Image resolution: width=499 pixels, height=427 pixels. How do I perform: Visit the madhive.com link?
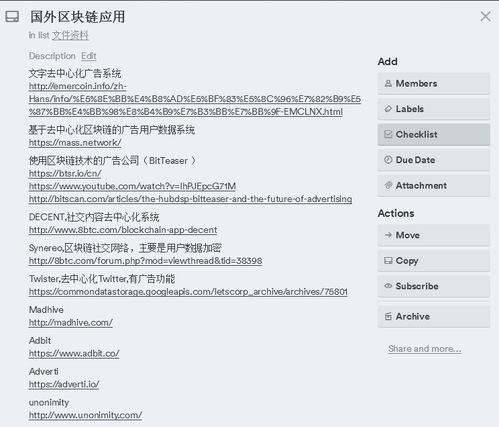pyautogui.click(x=71, y=322)
